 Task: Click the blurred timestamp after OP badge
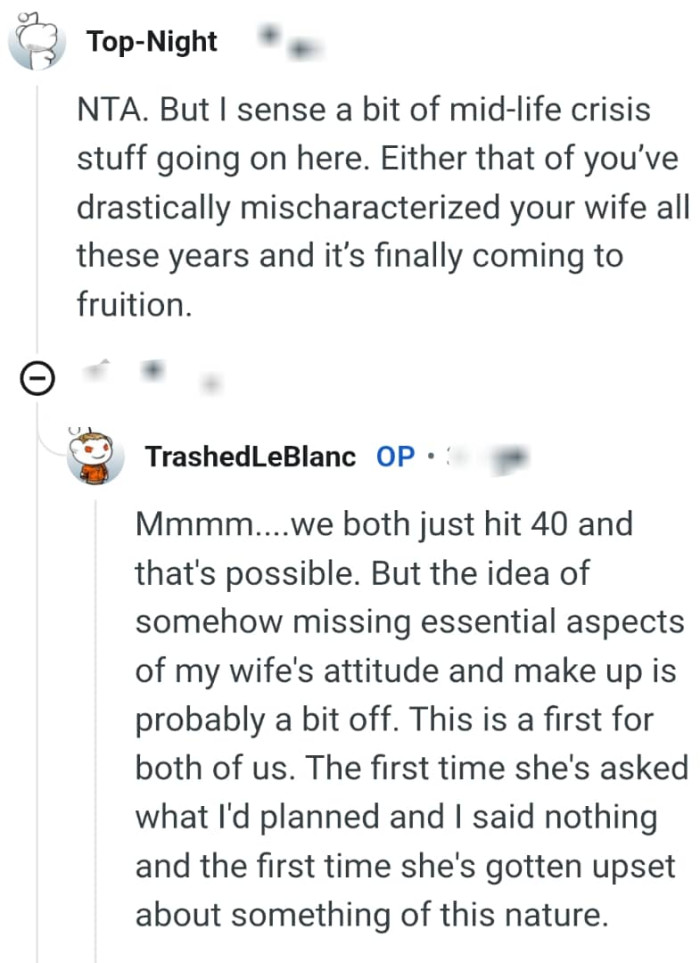coord(490,457)
